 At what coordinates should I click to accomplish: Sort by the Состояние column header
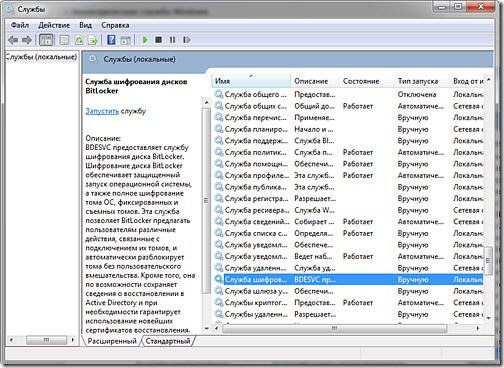click(x=367, y=81)
